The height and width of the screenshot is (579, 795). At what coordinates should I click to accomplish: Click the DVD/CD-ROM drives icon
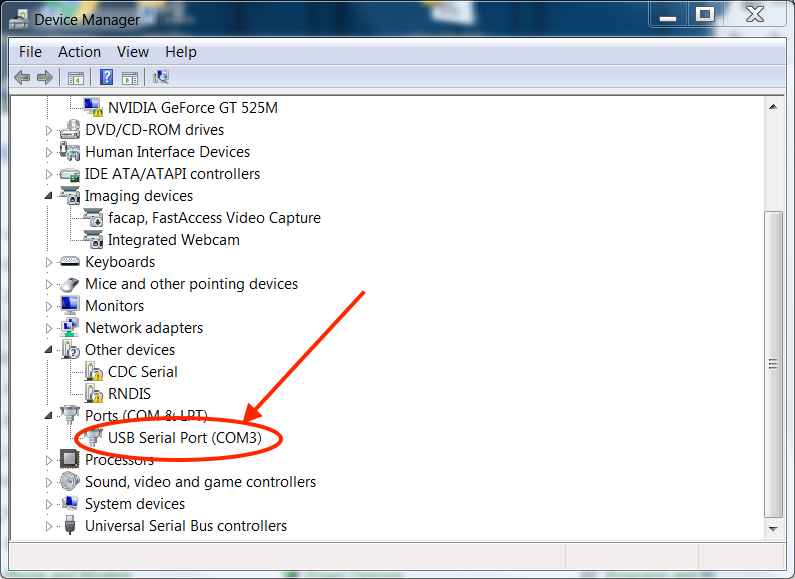click(69, 129)
